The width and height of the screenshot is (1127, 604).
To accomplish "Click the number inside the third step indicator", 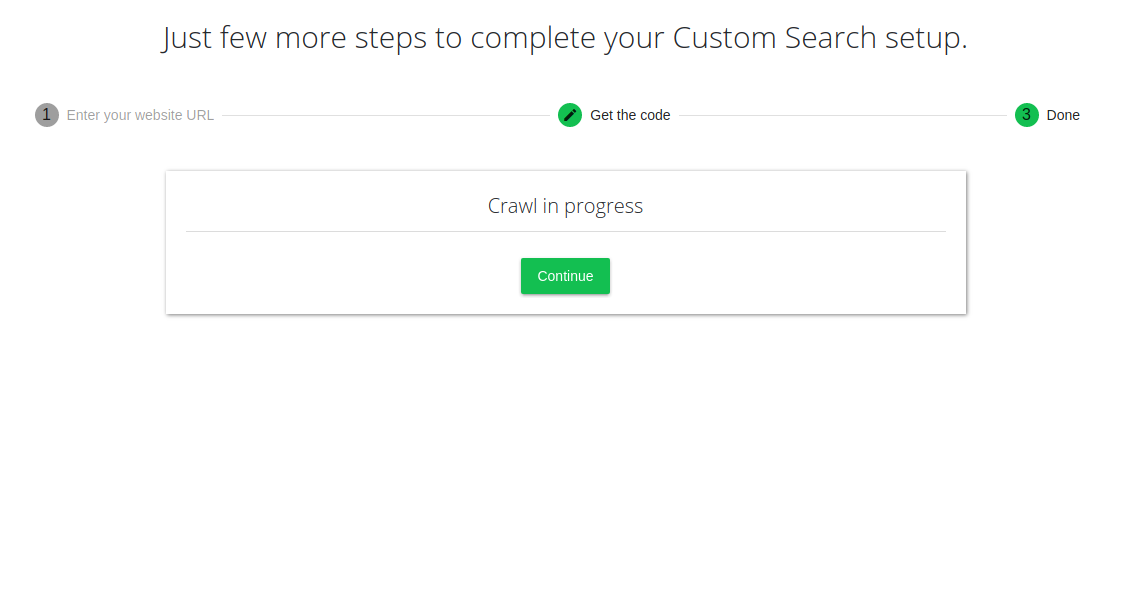I will click(x=1025, y=115).
